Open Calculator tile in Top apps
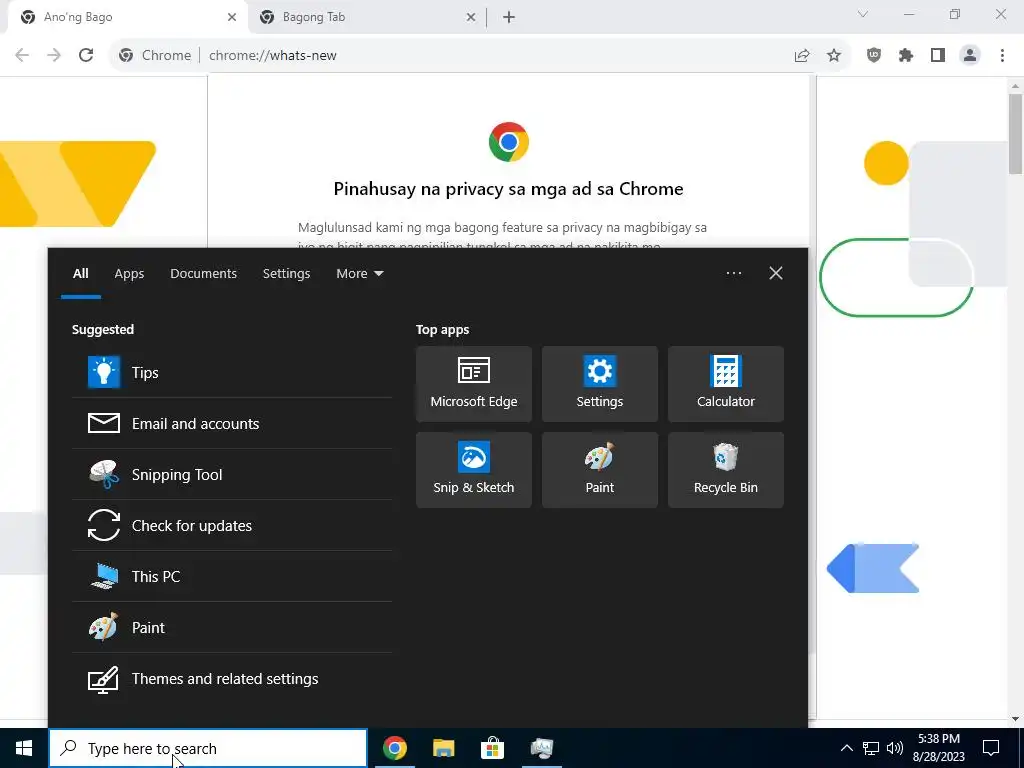This screenshot has height=768, width=1024. 726,384
